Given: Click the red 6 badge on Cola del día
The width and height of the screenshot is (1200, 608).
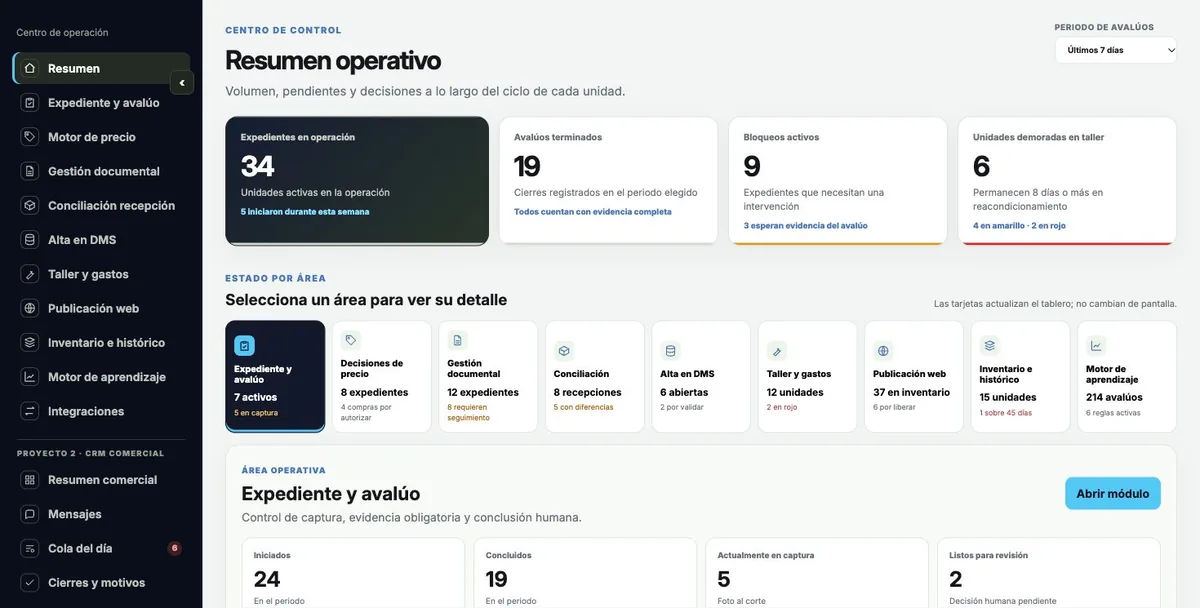Looking at the screenshot, I should tap(174, 548).
